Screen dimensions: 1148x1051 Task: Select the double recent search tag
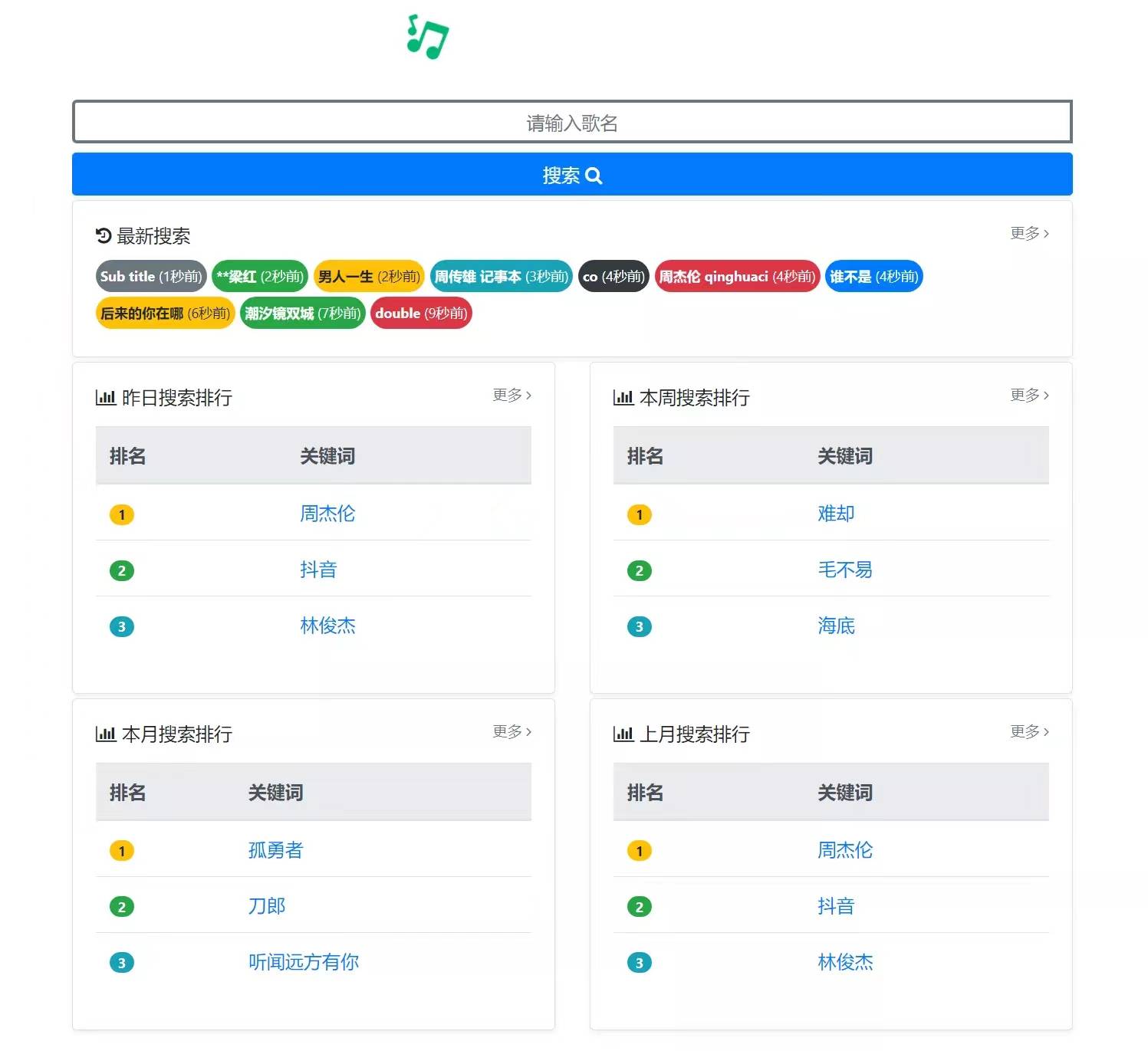421,314
